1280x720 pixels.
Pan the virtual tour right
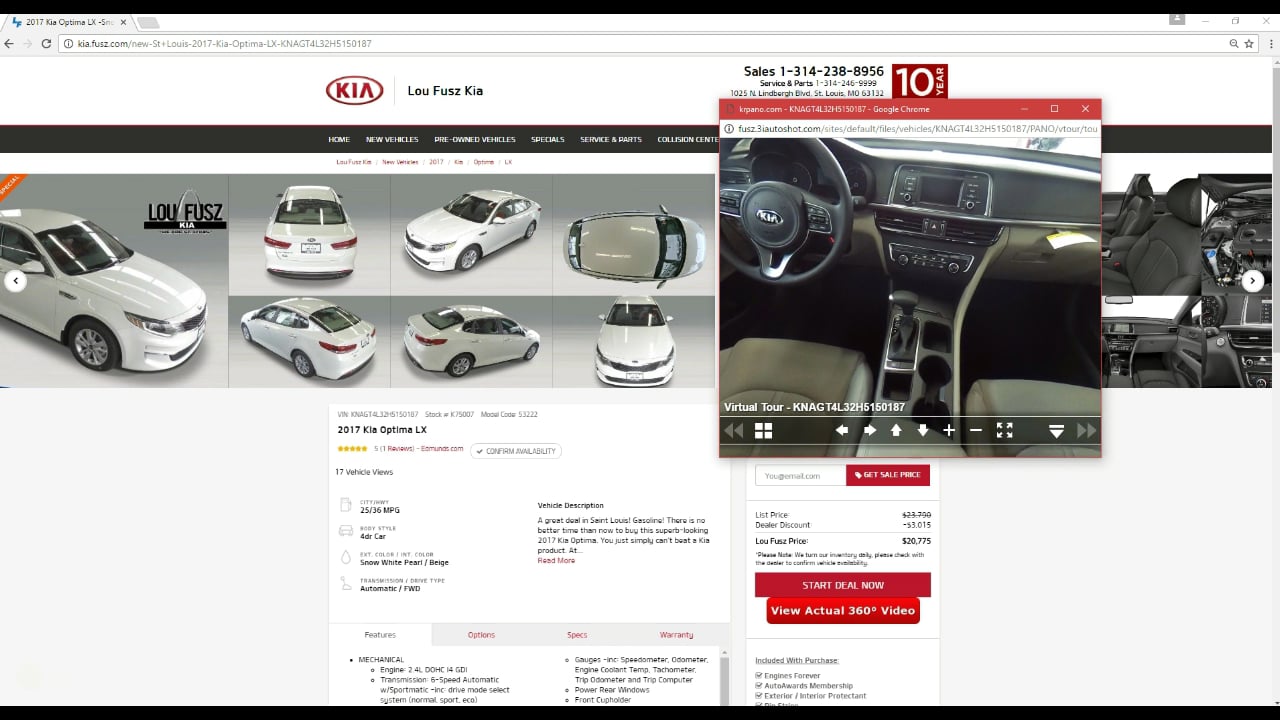point(869,430)
